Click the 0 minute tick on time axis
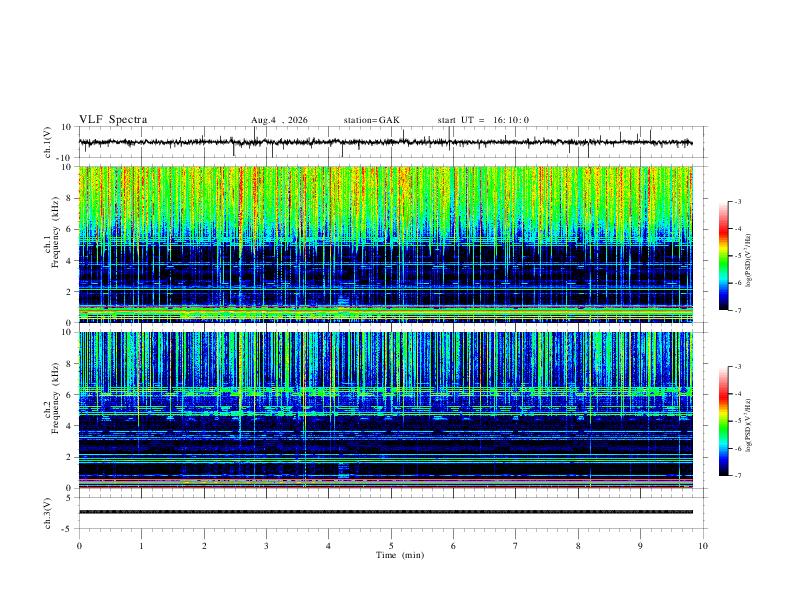The image size is (792, 612). (79, 546)
